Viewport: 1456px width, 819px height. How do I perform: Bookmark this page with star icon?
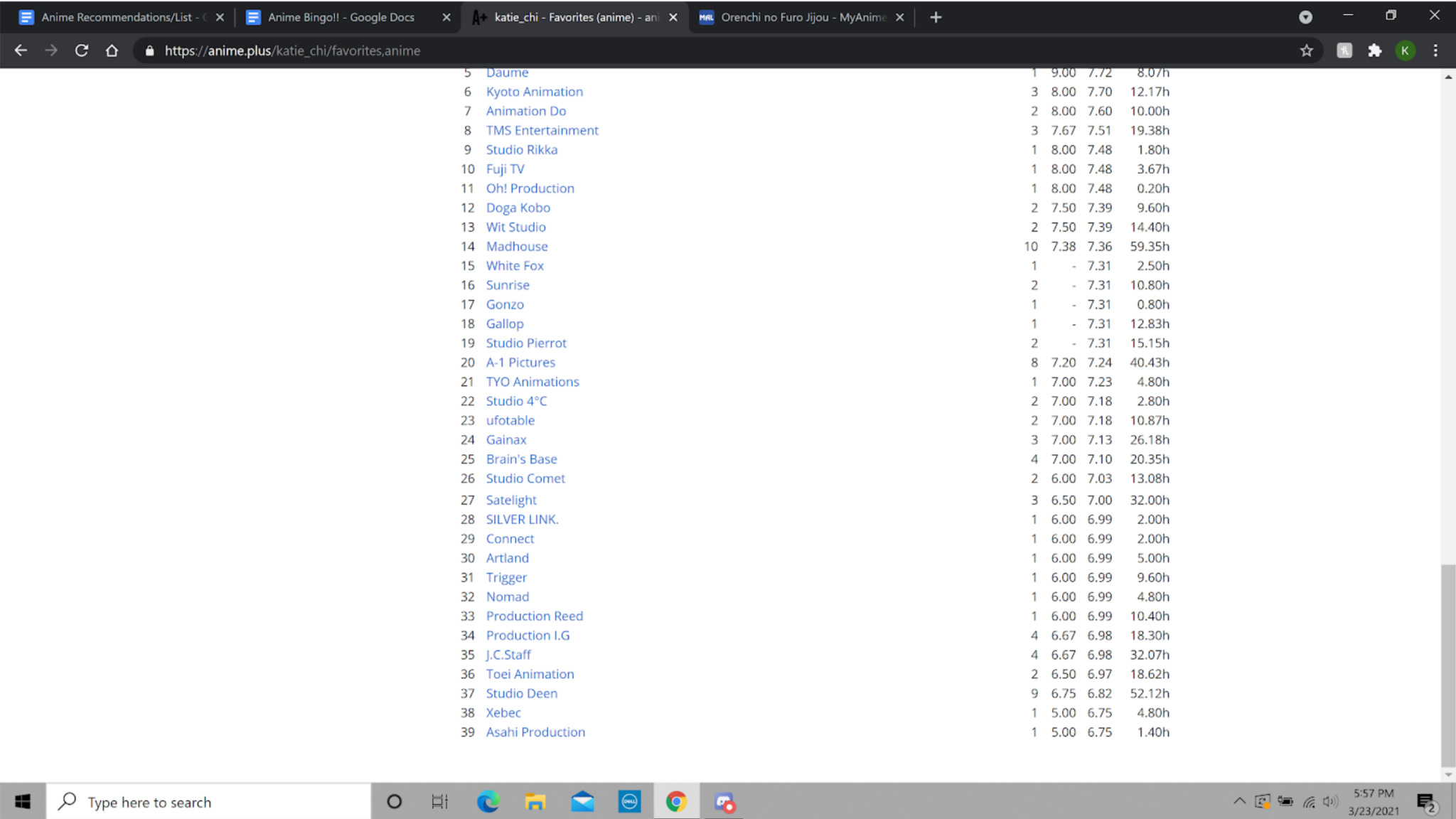[1306, 50]
